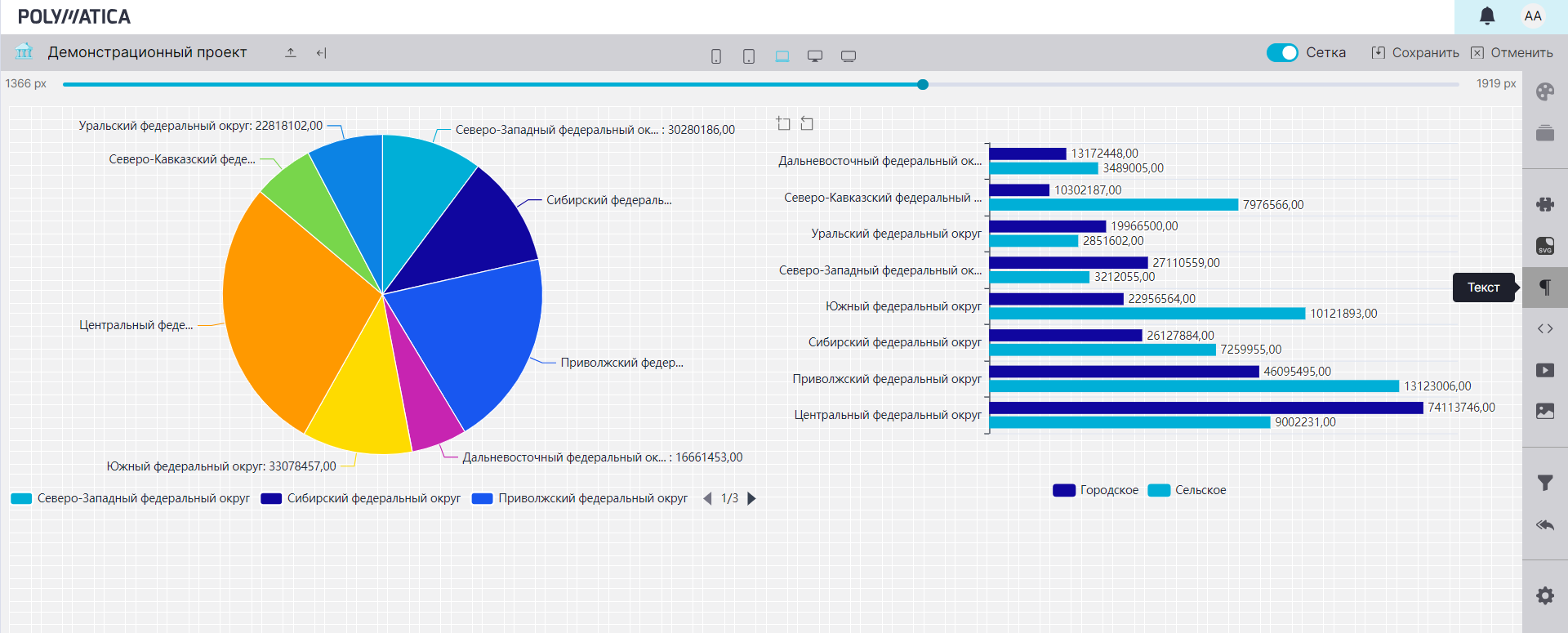Open the funnel filter tool
The height and width of the screenshot is (633, 1568).
[1544, 484]
